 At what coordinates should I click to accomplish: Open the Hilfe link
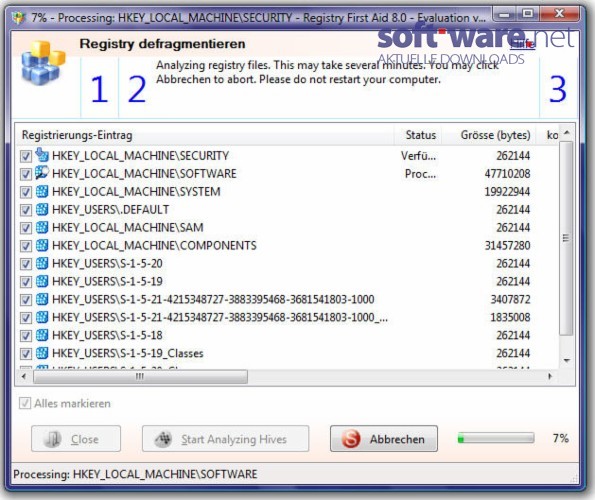click(523, 44)
